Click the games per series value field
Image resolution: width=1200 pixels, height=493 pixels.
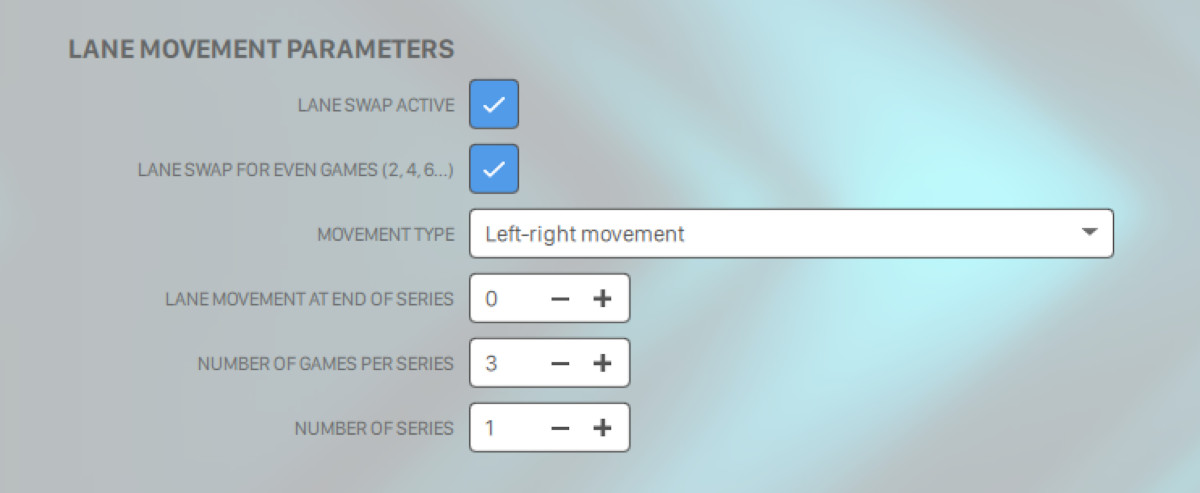pyautogui.click(x=506, y=363)
